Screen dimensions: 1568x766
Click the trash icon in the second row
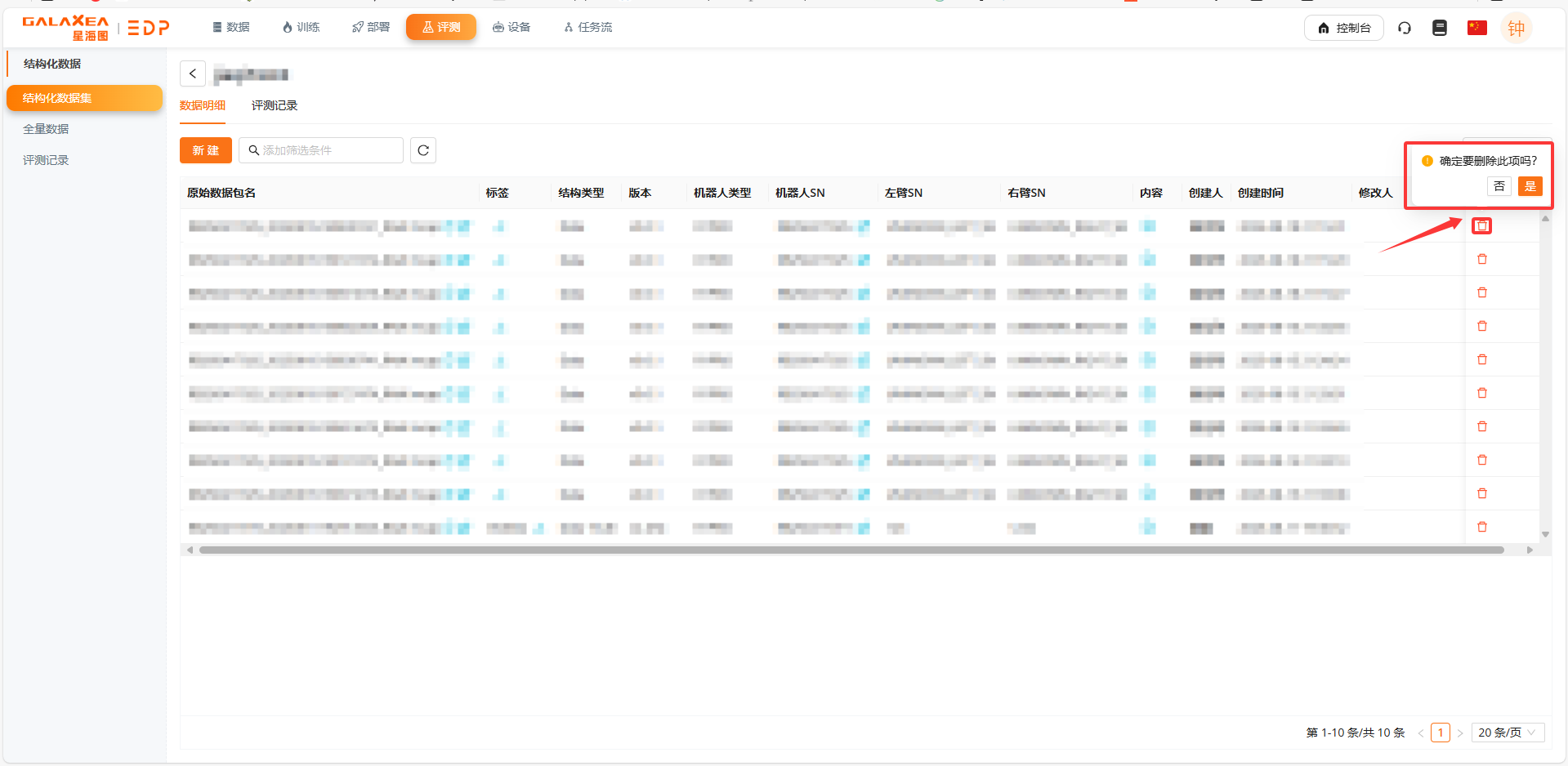click(1481, 260)
